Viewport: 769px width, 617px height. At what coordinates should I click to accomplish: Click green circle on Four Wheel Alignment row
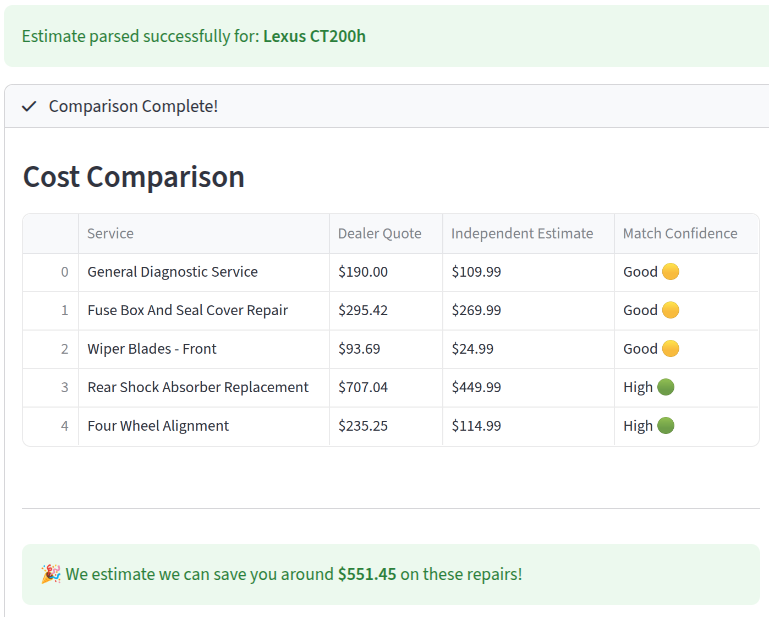click(x=666, y=426)
